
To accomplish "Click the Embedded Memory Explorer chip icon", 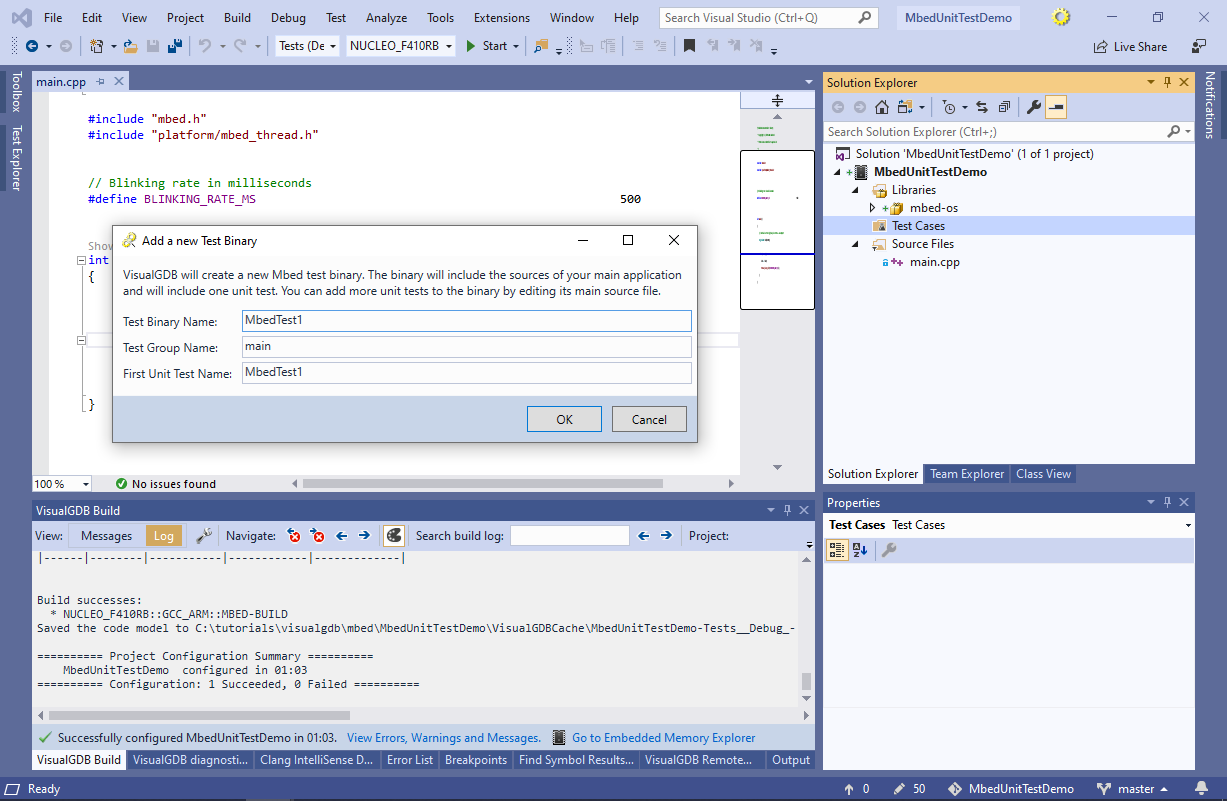I will (x=559, y=738).
